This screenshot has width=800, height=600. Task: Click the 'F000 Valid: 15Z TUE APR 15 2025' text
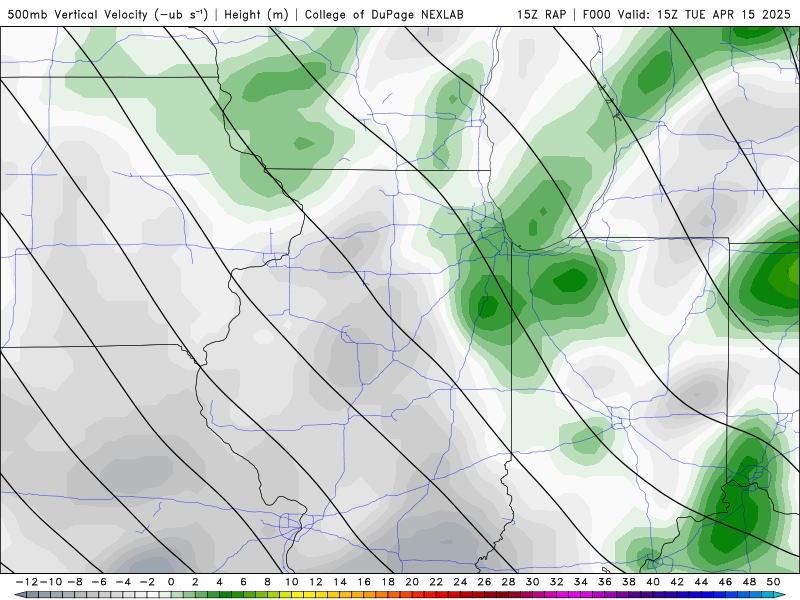click(x=686, y=14)
